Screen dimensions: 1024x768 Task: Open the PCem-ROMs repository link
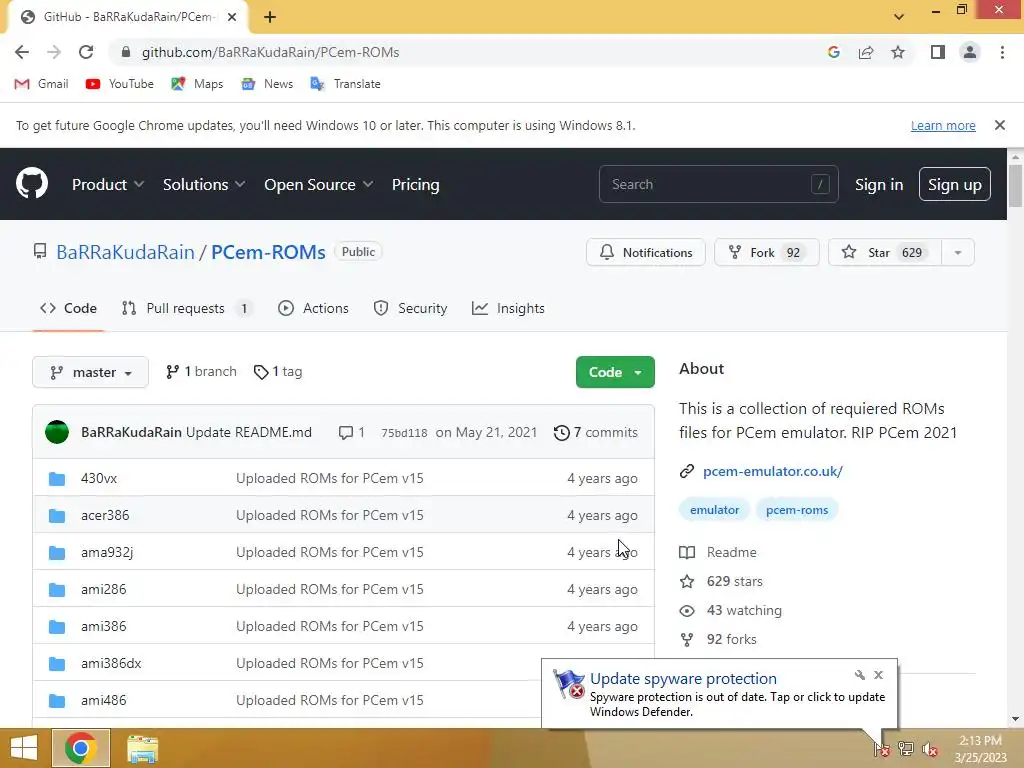click(x=268, y=252)
